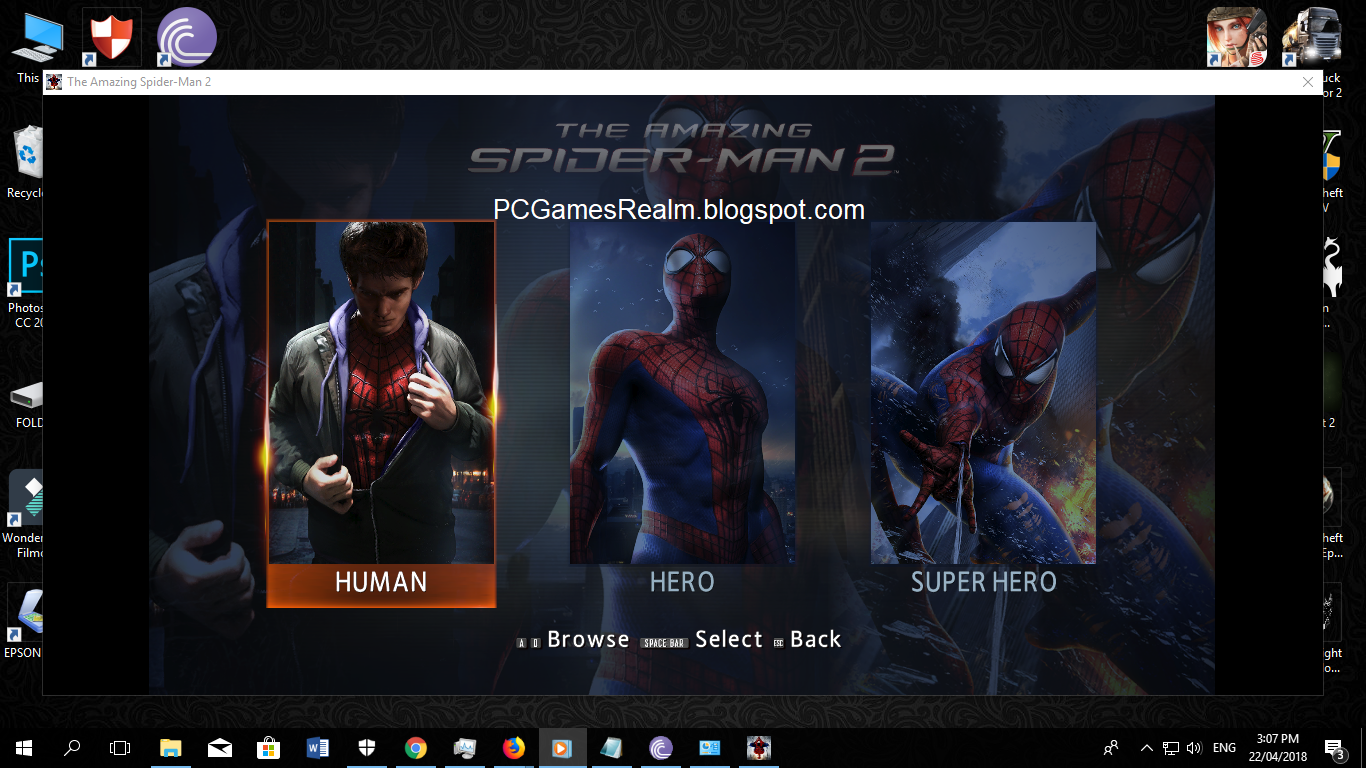Open the Photoshop CC desktop shortcut
This screenshot has width=1366, height=768.
click(24, 284)
